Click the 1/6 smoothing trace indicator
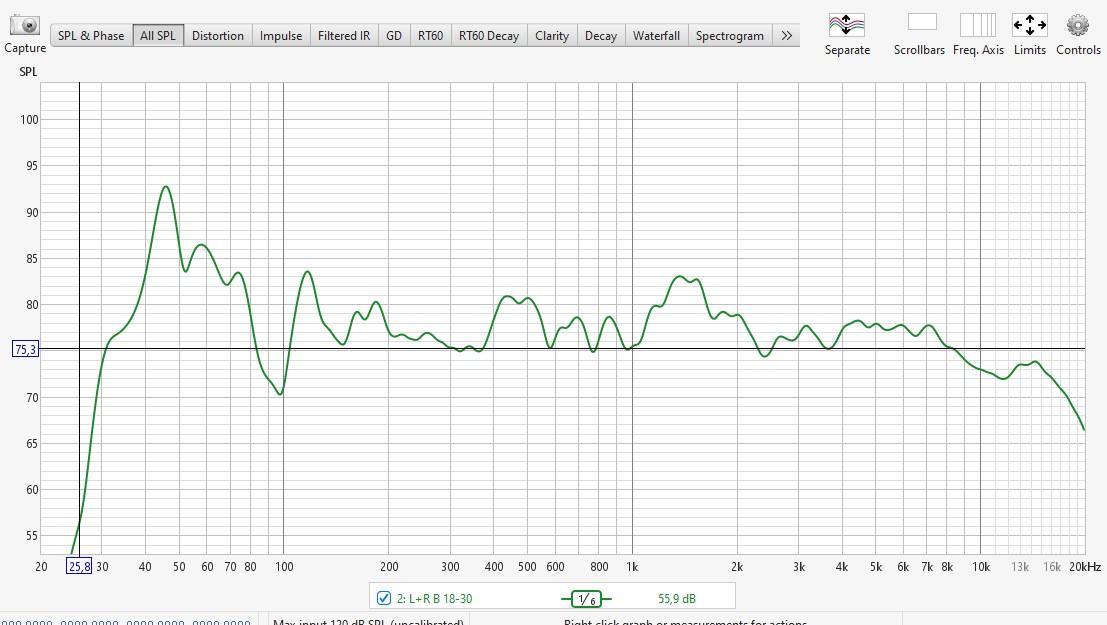The height and width of the screenshot is (625, 1107). [586, 599]
